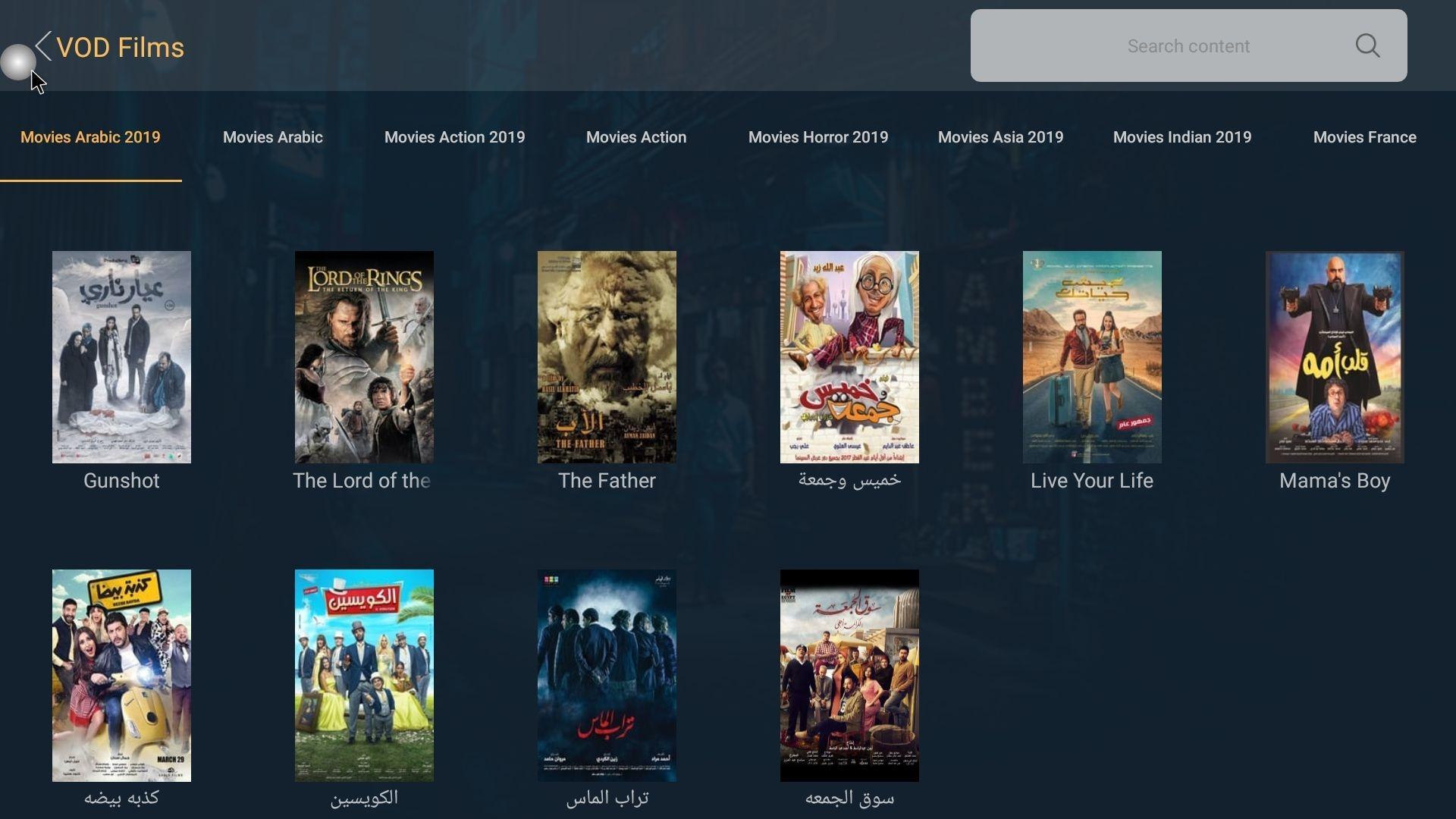Select the سوق الجمعه movie poster
1456x819 pixels.
pos(849,676)
